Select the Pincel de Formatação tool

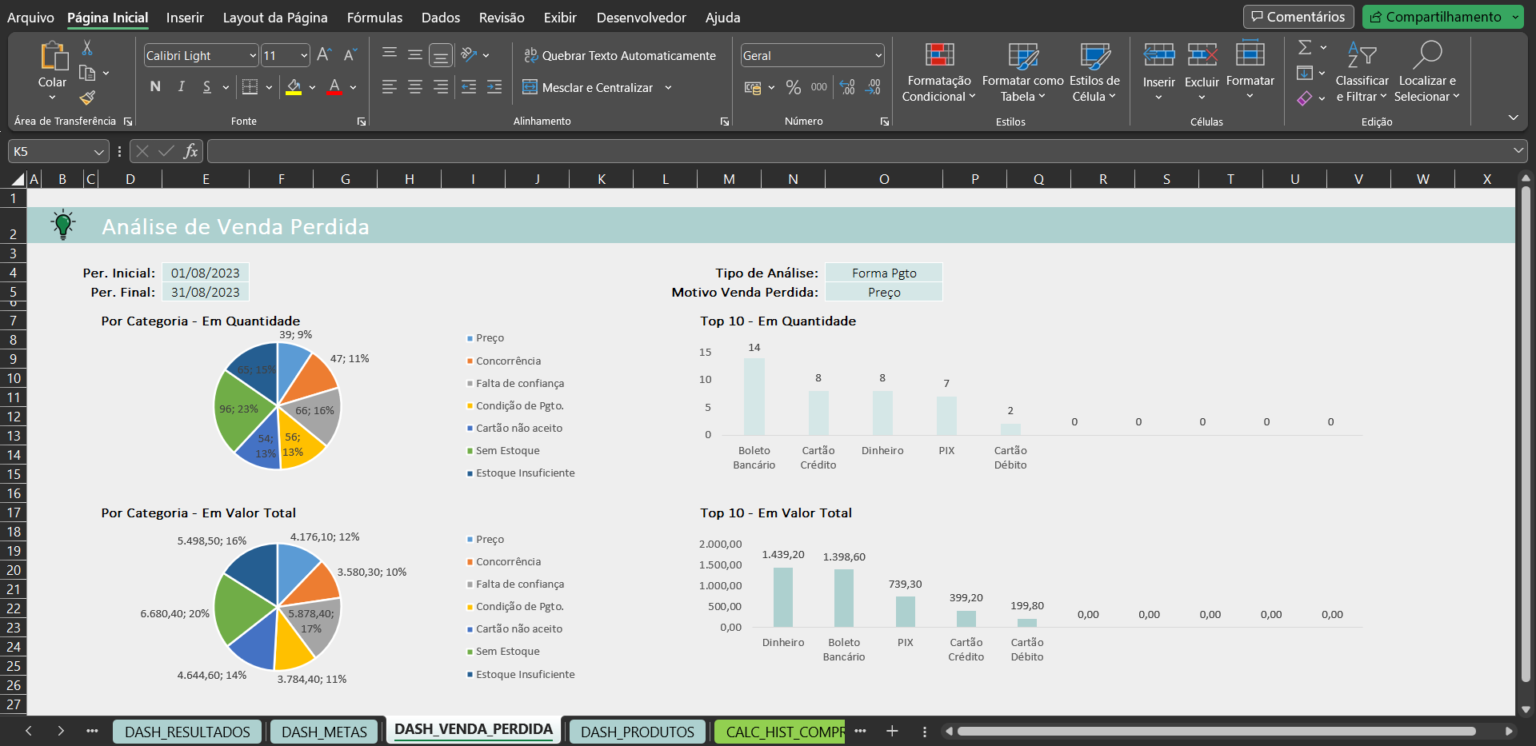[x=87, y=97]
